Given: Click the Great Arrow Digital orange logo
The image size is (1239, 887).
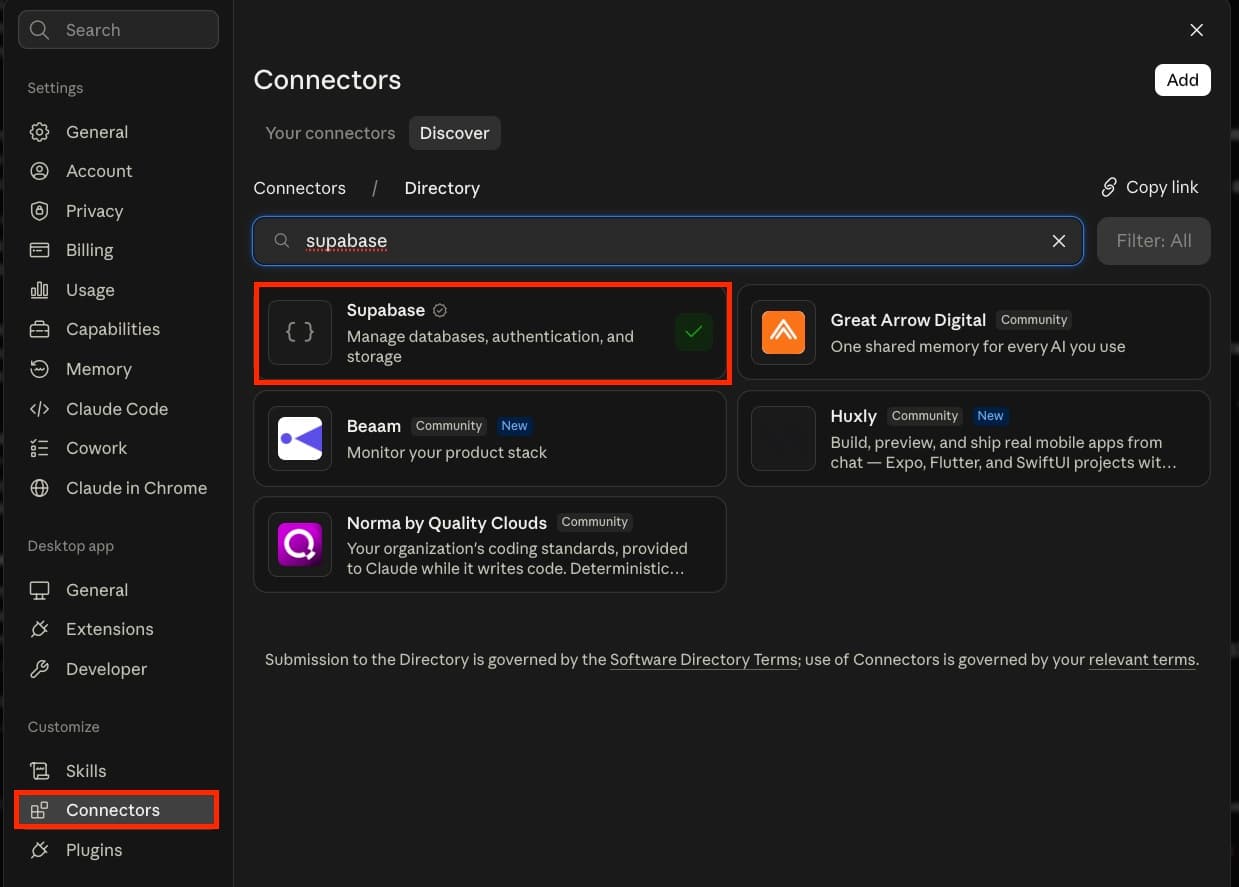Looking at the screenshot, I should [783, 332].
